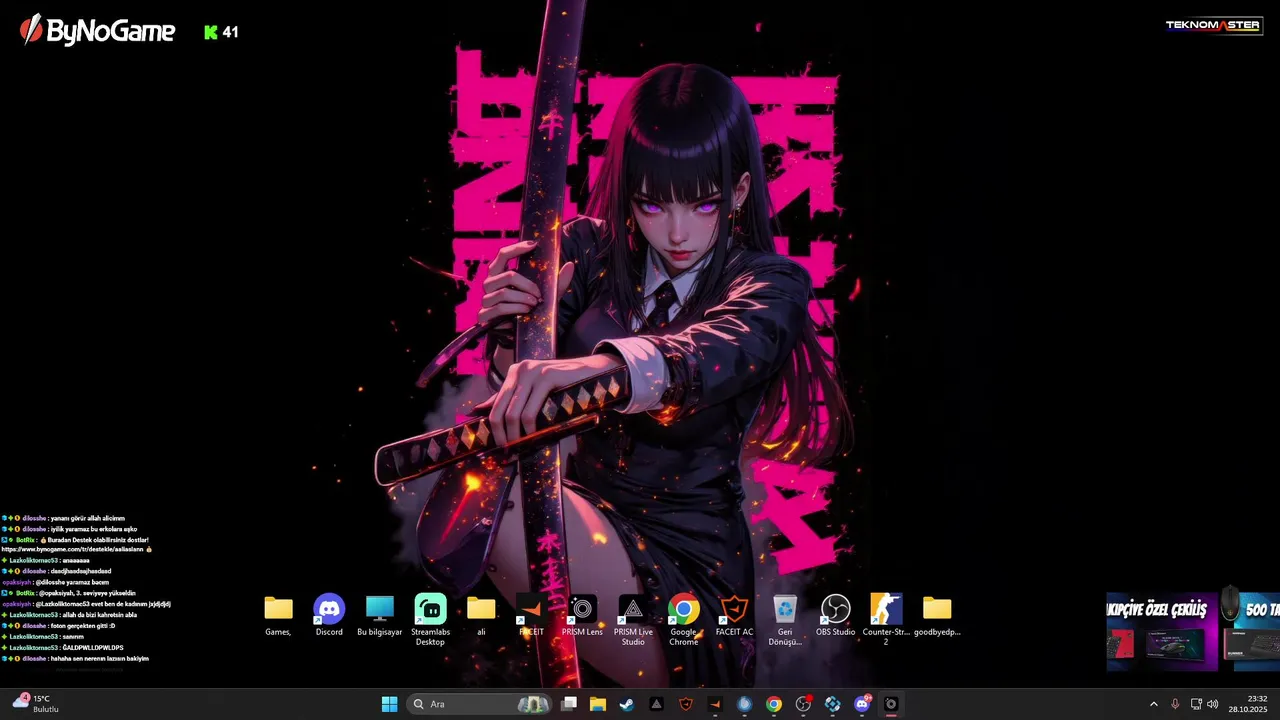The width and height of the screenshot is (1280, 720).
Task: Switch to PRISM Lens on the taskbar
Action: [891, 704]
